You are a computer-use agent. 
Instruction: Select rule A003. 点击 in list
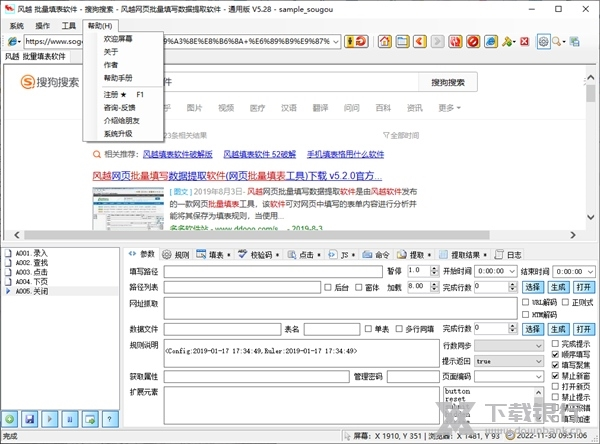point(31,272)
